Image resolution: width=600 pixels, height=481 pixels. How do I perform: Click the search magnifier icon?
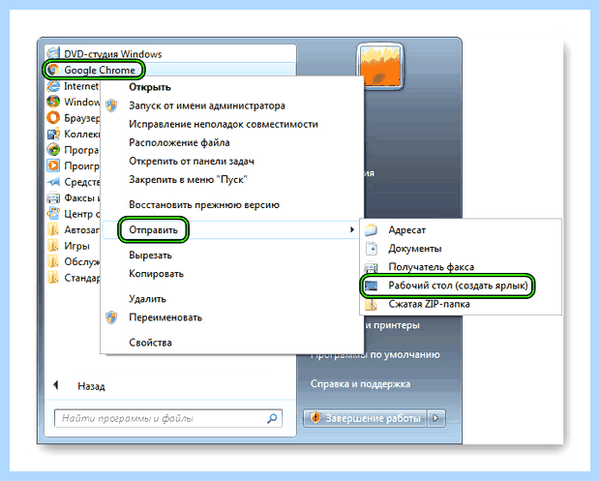coord(272,418)
